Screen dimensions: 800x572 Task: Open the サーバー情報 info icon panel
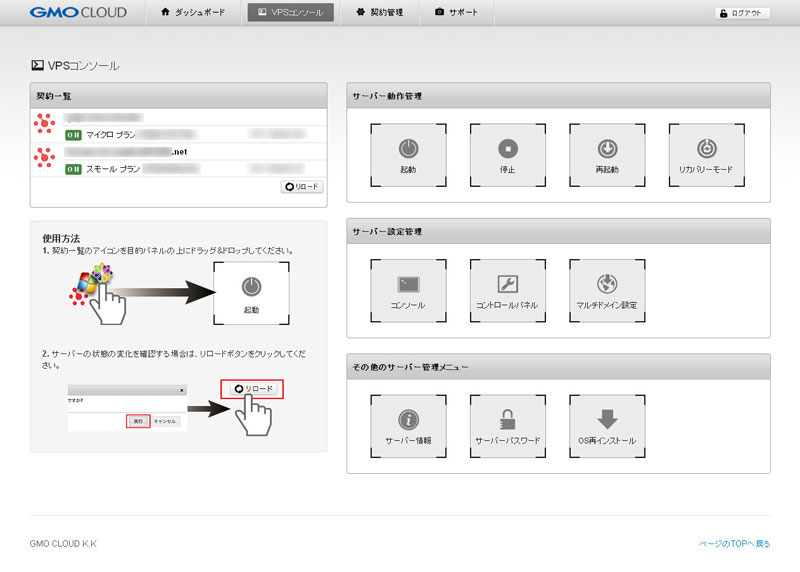[x=407, y=425]
